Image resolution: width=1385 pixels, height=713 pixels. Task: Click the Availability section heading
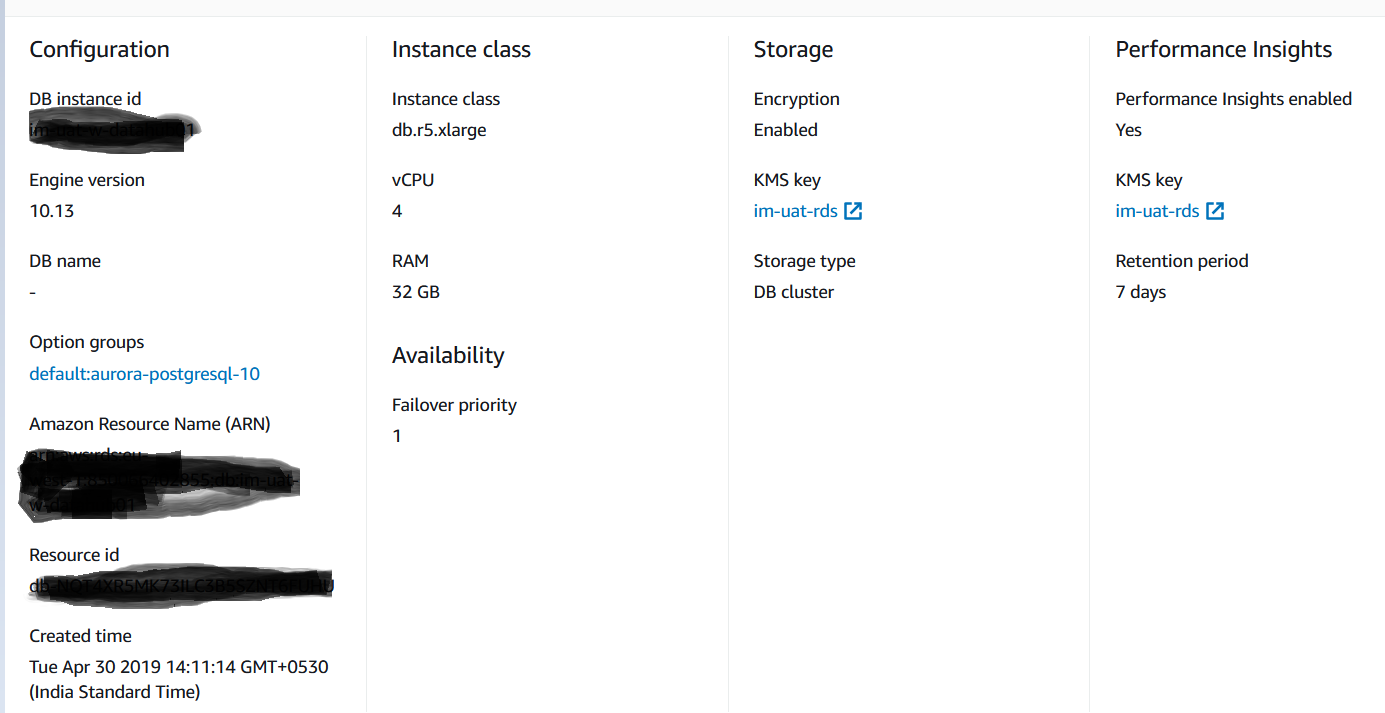click(448, 355)
